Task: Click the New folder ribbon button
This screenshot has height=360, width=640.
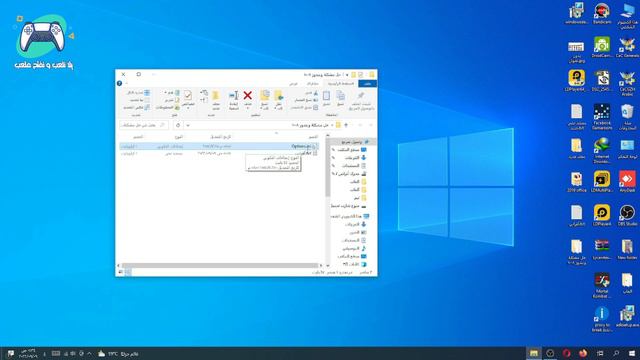Action: [216, 100]
